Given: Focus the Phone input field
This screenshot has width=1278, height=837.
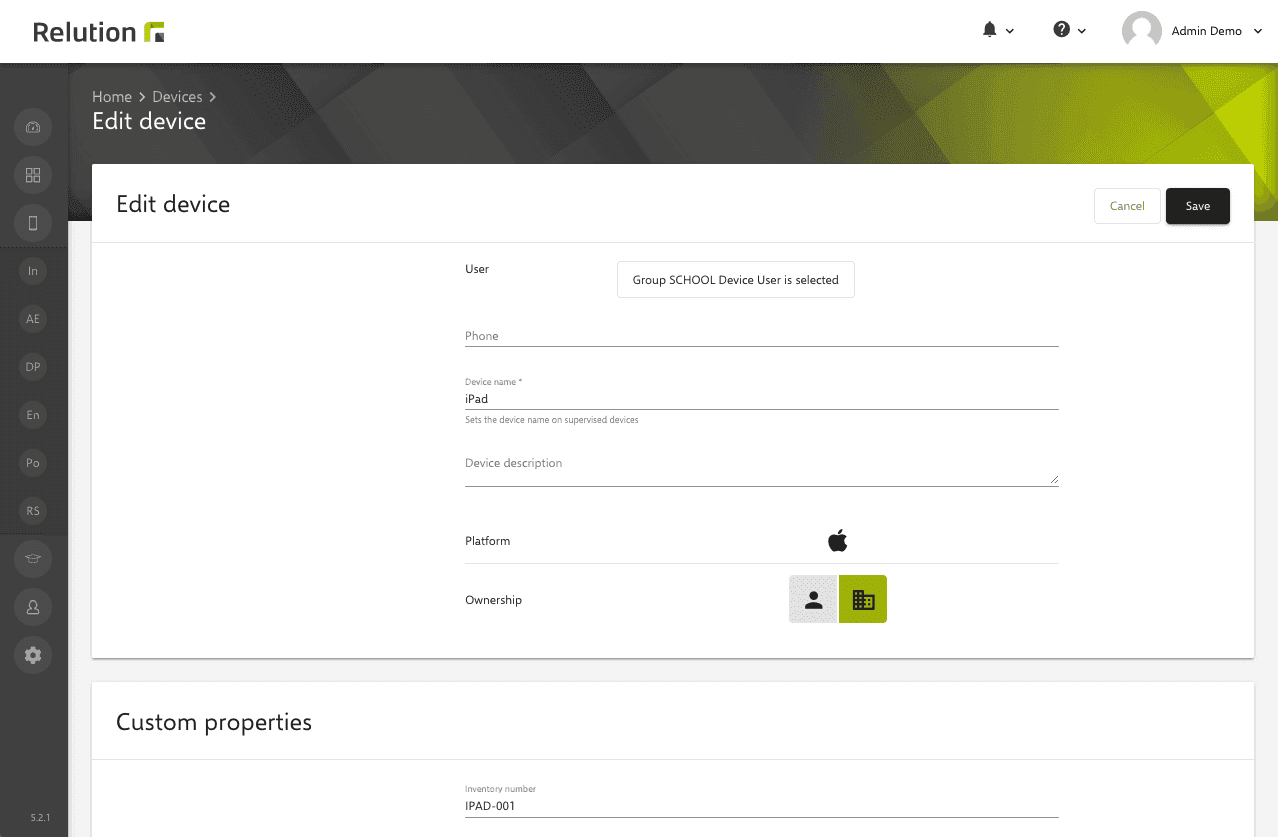Looking at the screenshot, I should [x=762, y=336].
